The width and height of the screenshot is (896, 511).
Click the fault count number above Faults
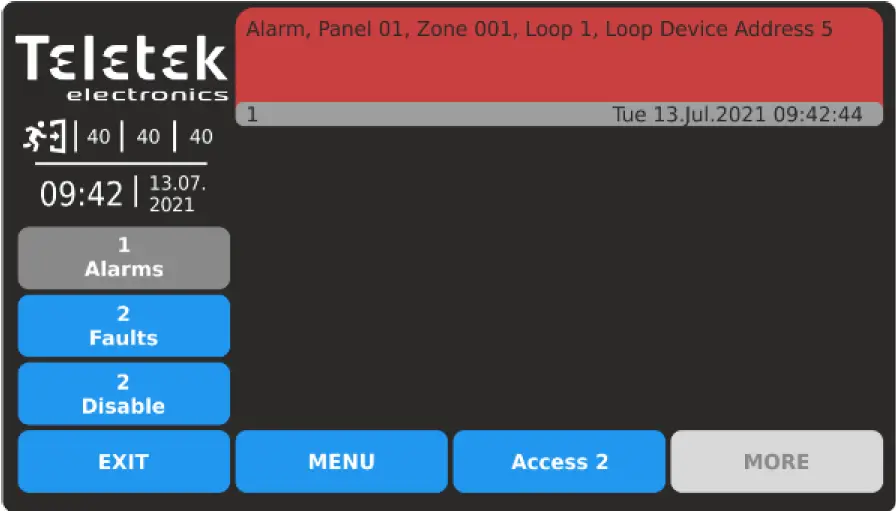(123, 313)
